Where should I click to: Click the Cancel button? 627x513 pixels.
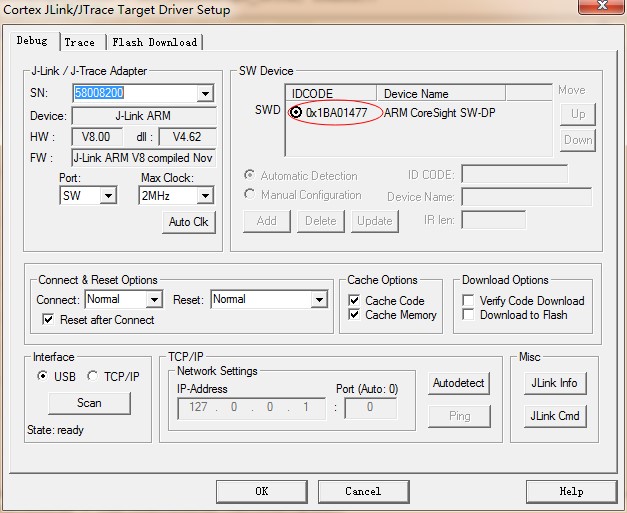[x=363, y=491]
